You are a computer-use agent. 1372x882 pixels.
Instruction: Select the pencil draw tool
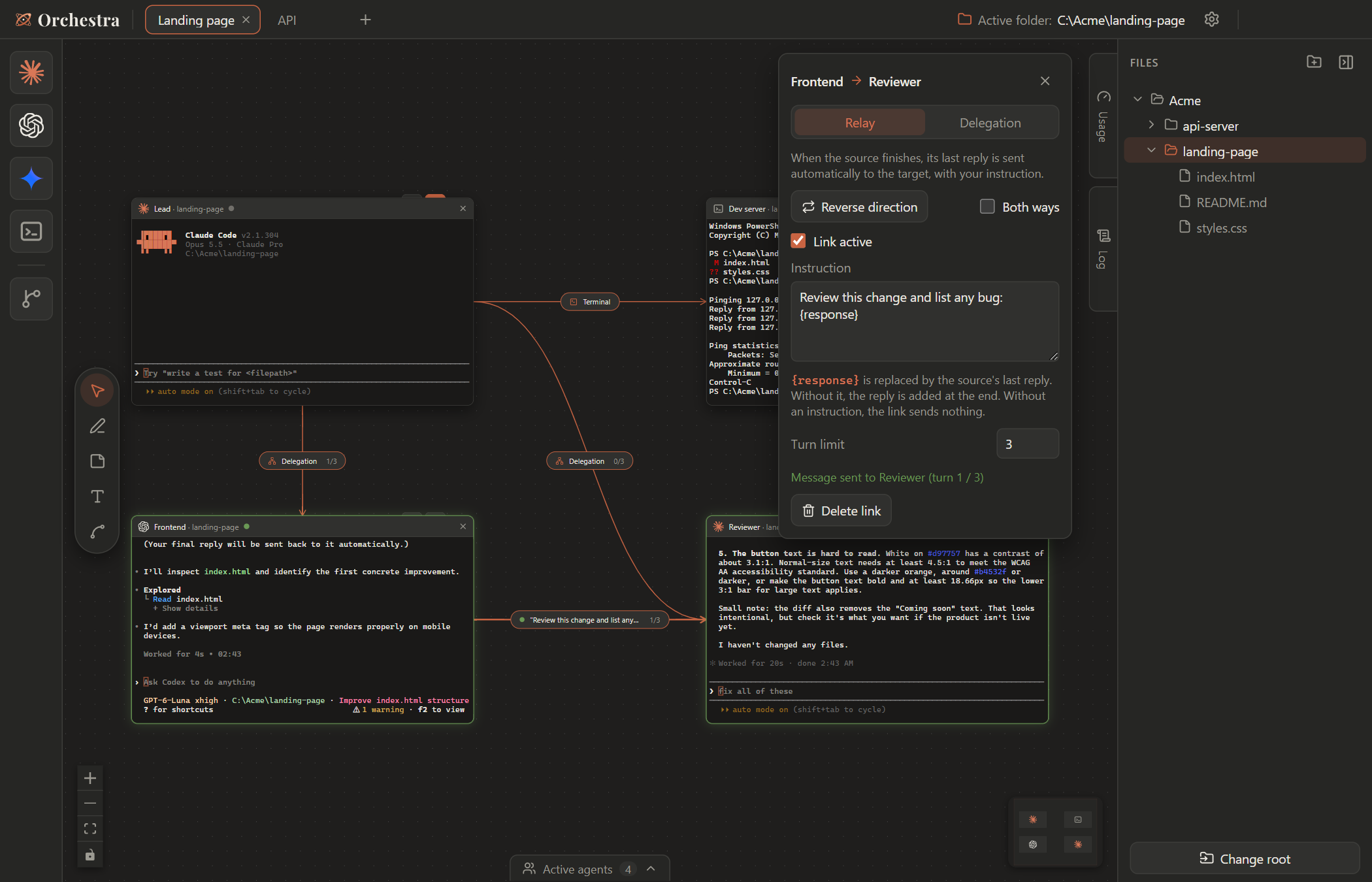tap(97, 426)
